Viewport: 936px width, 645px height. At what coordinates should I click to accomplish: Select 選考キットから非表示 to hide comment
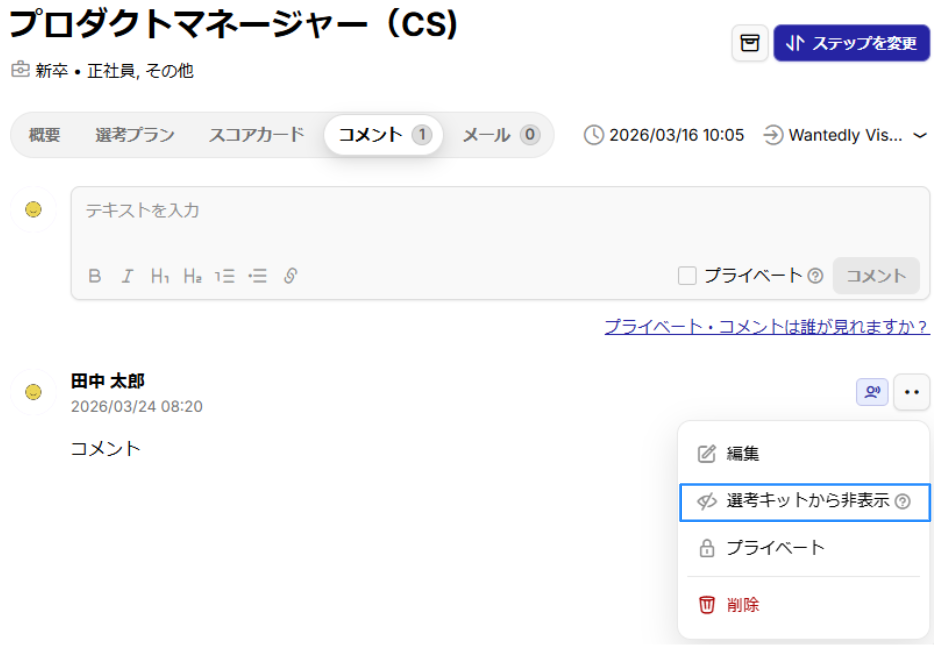804,501
